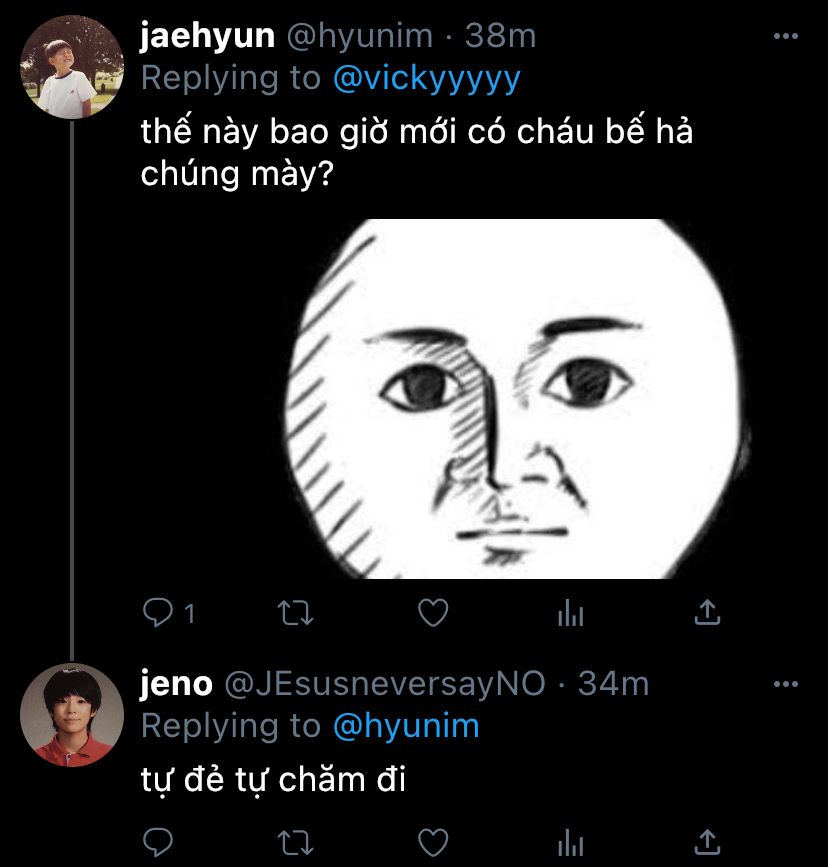Screen dimensions: 828x867
Task: View analytics for jeno's tweet
Action: click(x=570, y=844)
